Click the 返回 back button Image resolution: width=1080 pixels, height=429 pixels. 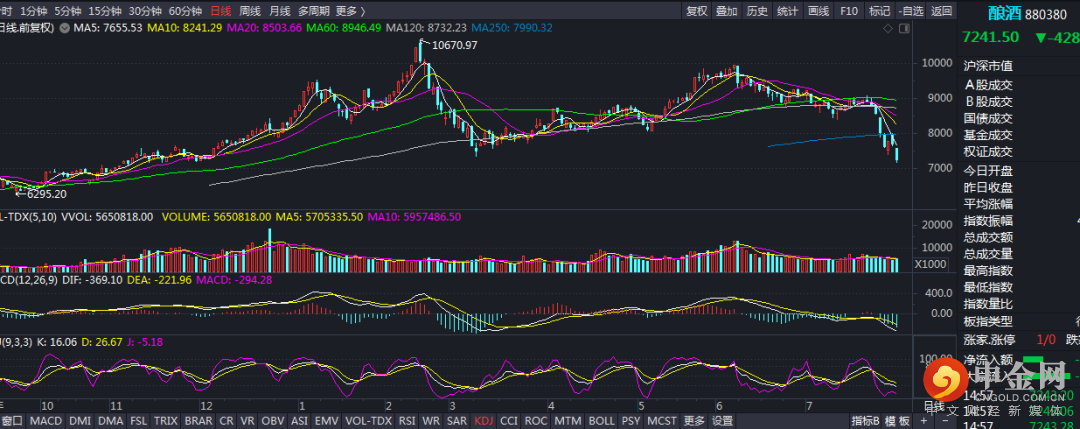(x=941, y=11)
